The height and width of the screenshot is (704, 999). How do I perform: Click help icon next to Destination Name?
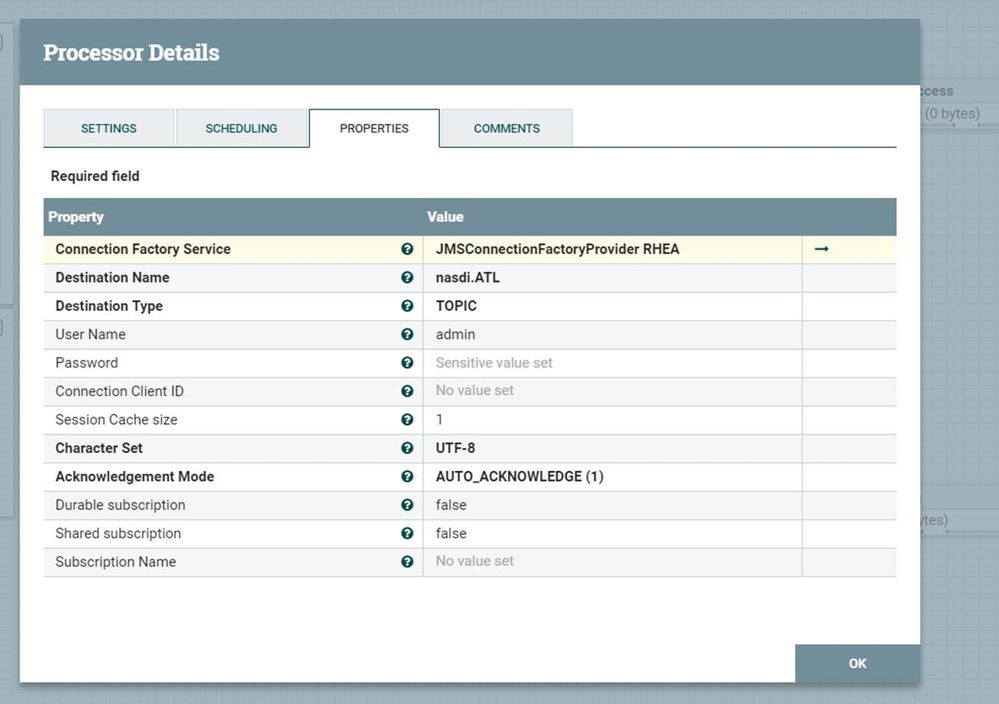coord(407,278)
